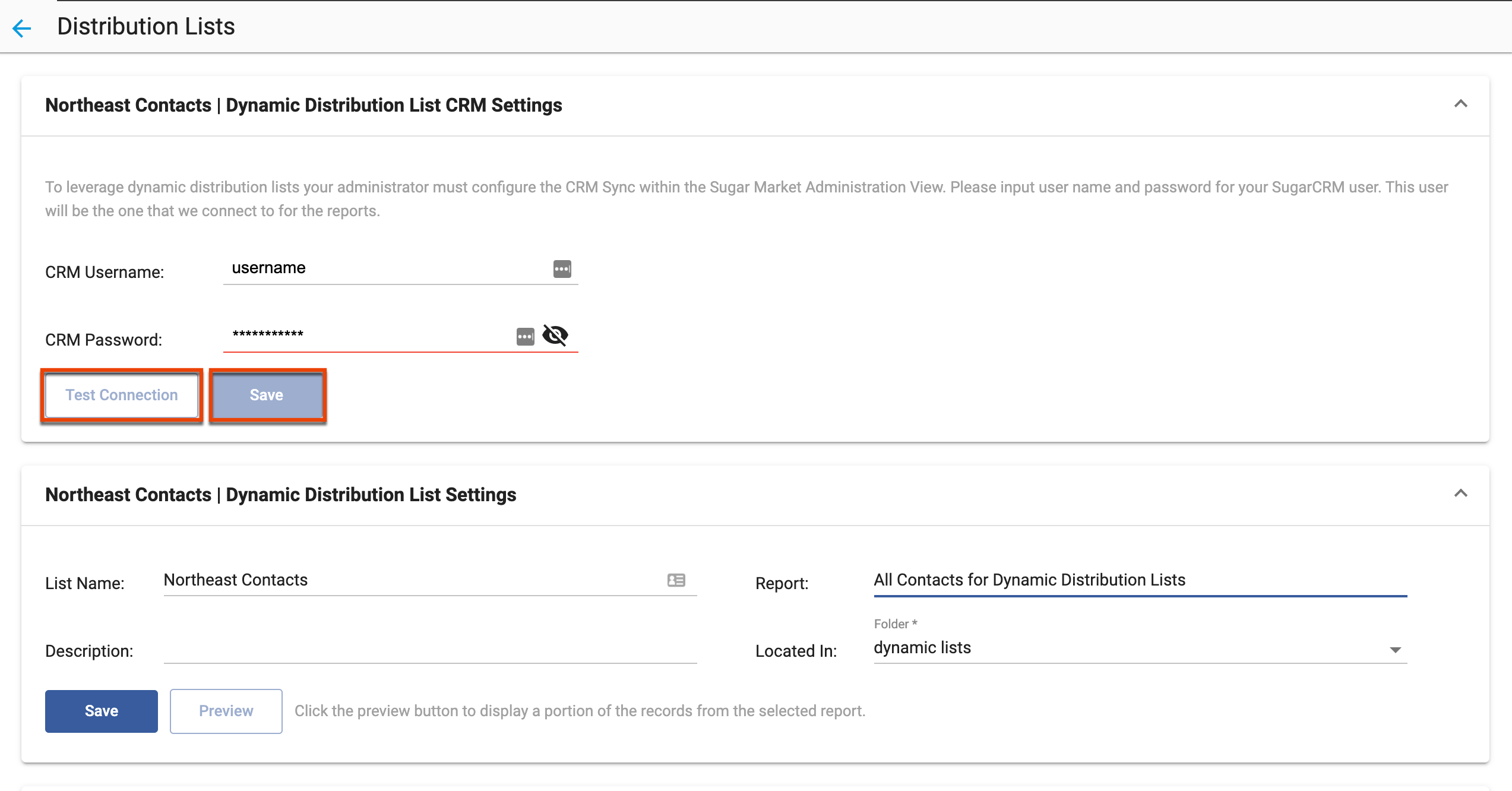Open the Folder dropdown arrow
The width and height of the screenshot is (1512, 791).
[x=1395, y=650]
